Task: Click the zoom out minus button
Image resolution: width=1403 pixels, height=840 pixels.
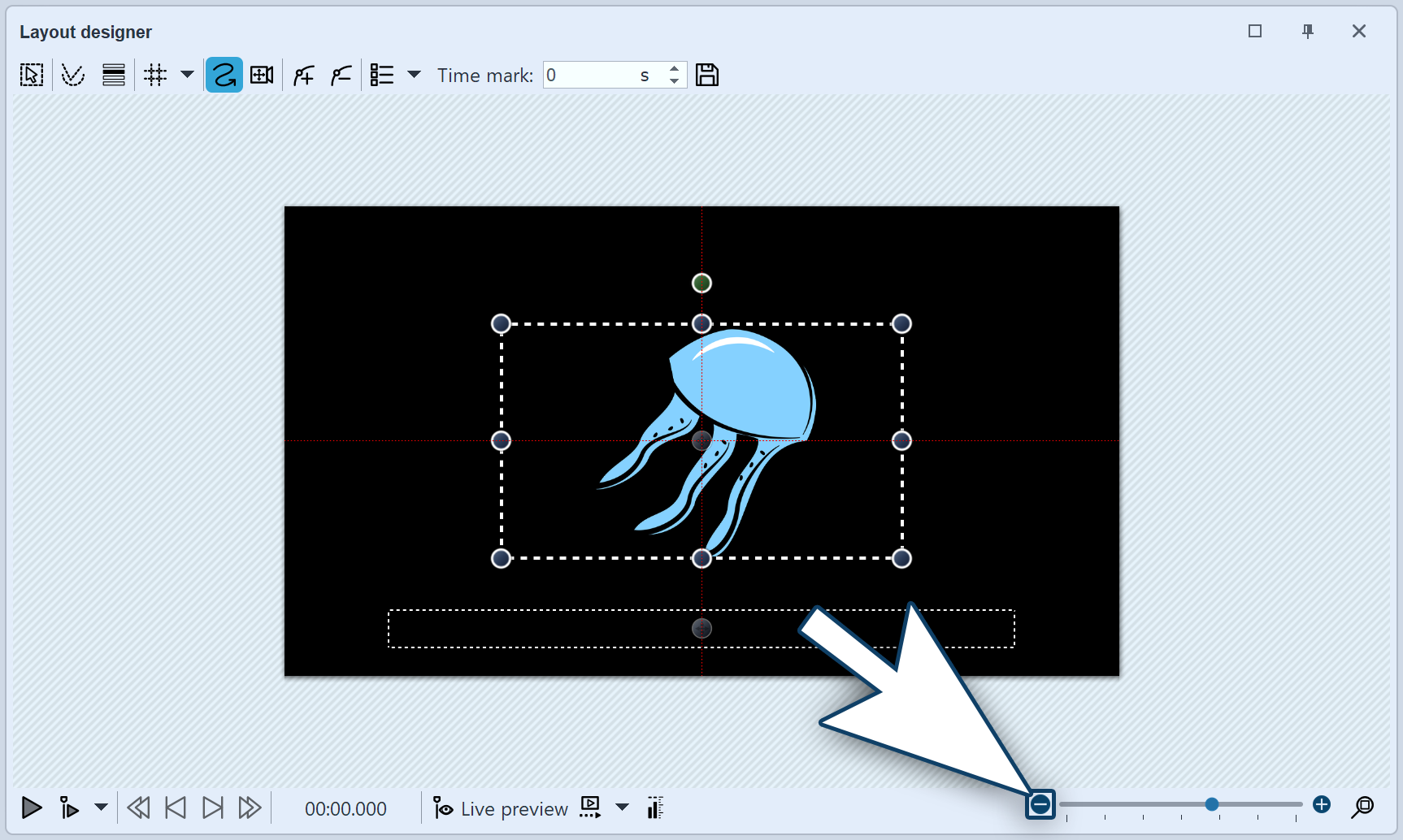Action: [1040, 805]
